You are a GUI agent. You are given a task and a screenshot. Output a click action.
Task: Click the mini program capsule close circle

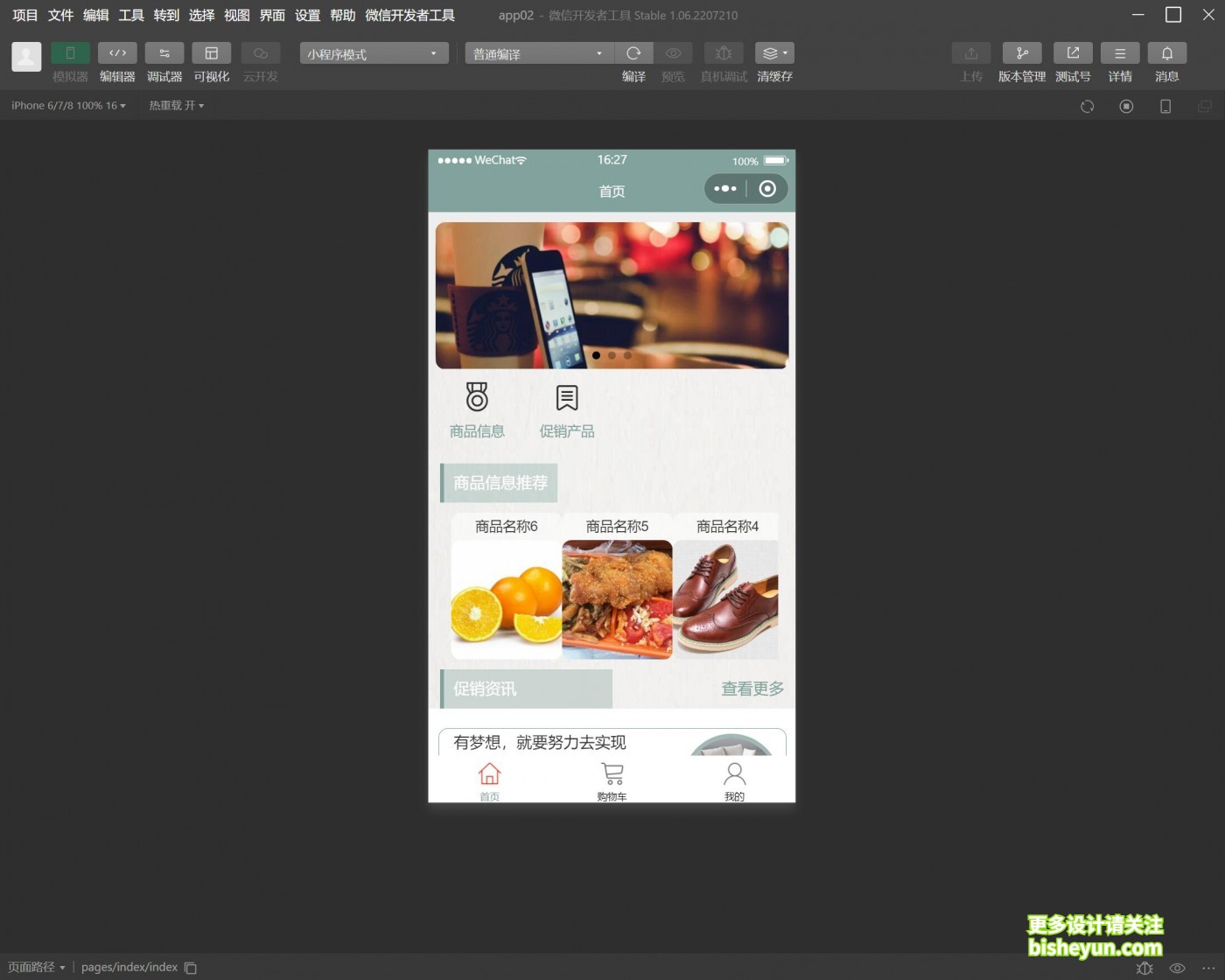point(767,189)
